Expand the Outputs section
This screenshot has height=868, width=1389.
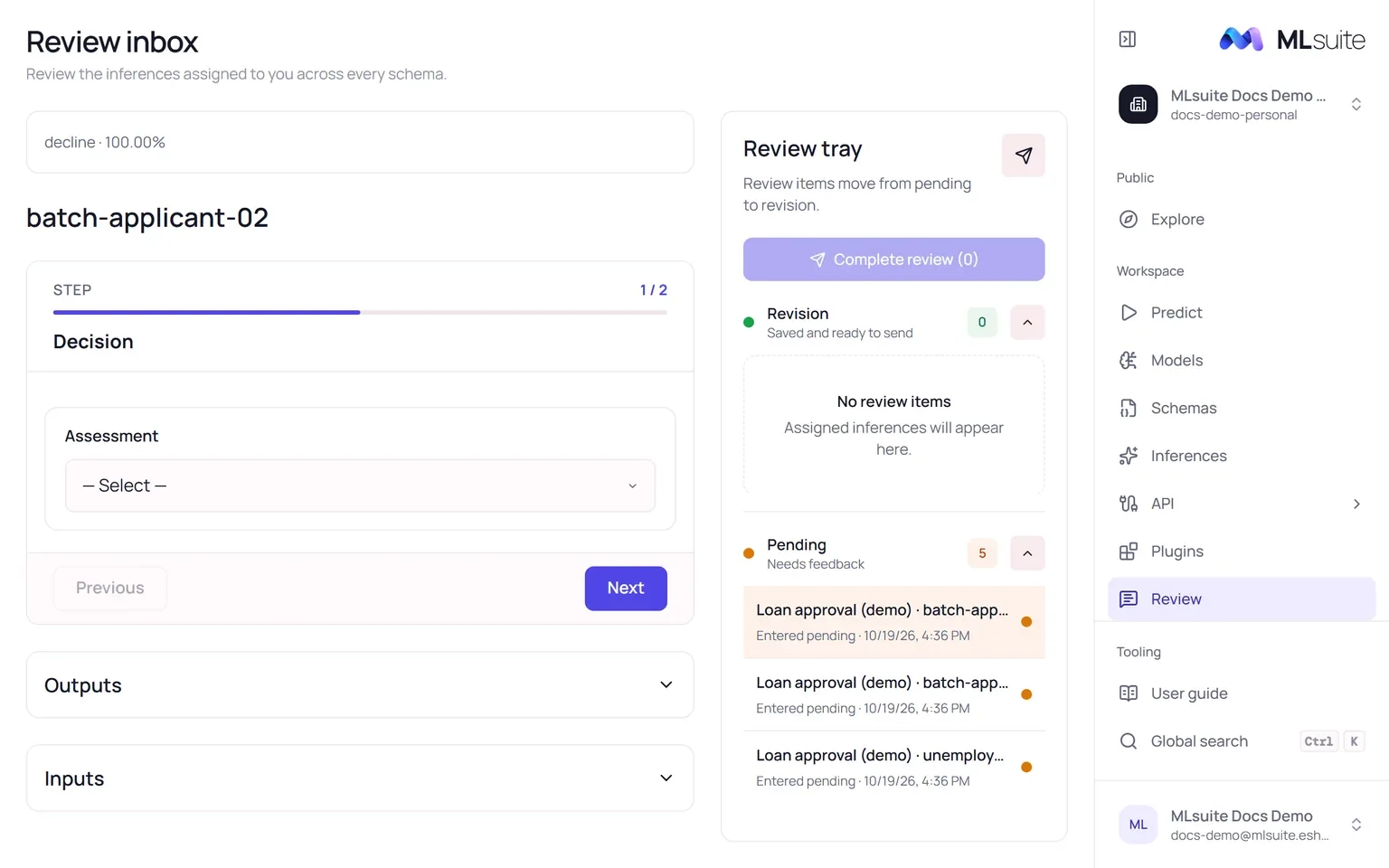[x=360, y=684]
